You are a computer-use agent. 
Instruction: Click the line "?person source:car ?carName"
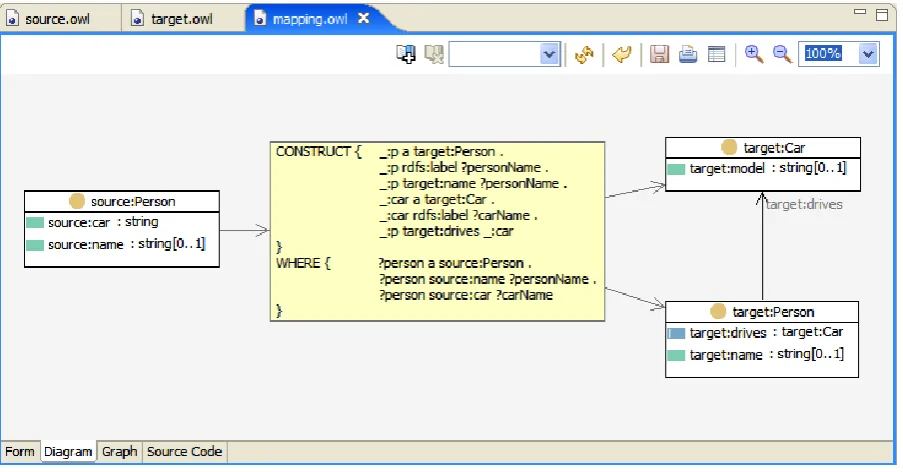coord(466,295)
